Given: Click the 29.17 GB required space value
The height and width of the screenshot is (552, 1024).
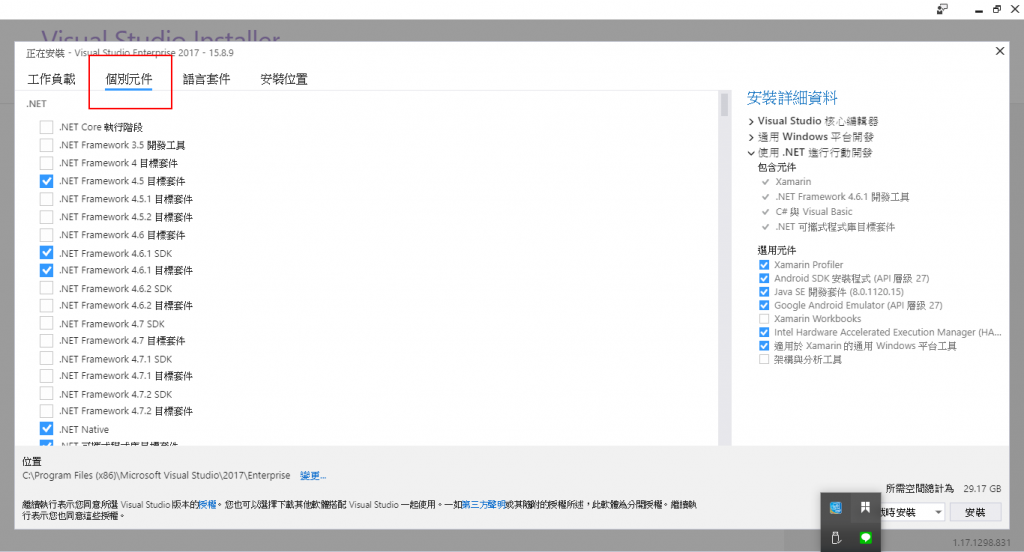Looking at the screenshot, I should 982,489.
